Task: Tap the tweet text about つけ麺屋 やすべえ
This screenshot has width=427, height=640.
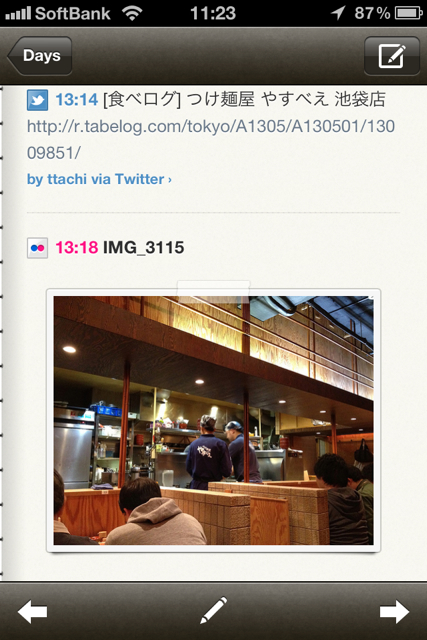Action: click(x=244, y=100)
